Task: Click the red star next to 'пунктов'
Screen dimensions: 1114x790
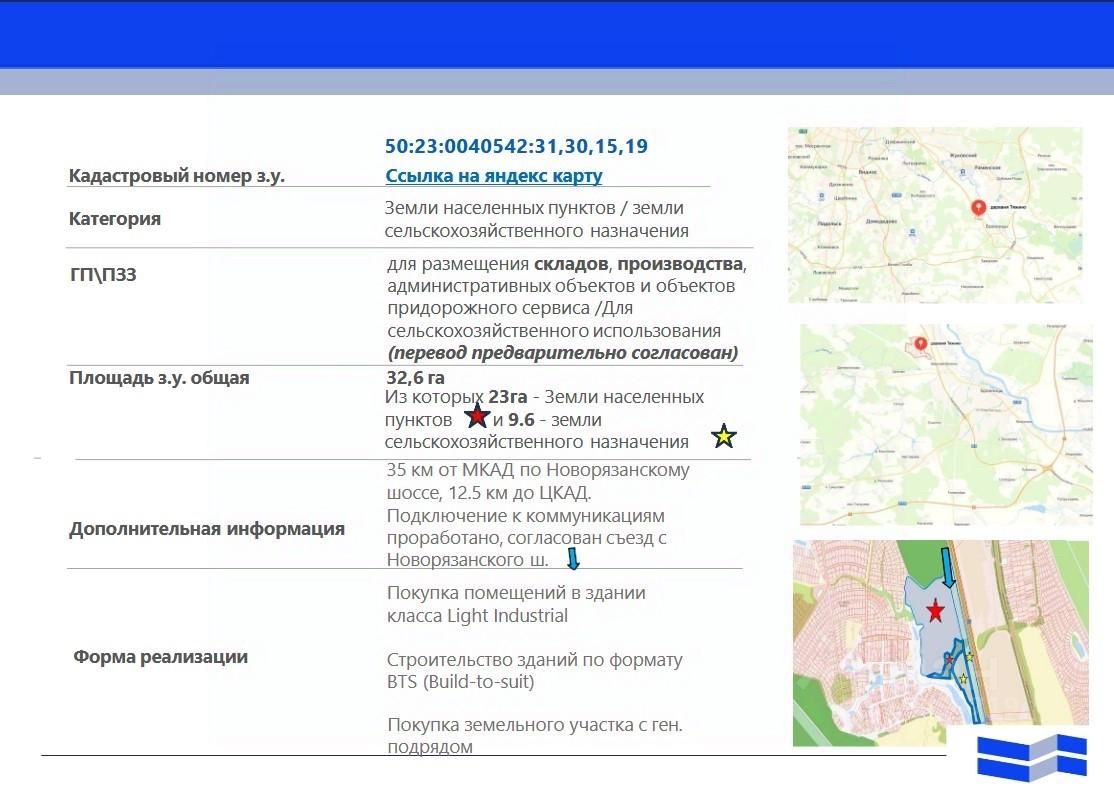Action: [x=477, y=416]
